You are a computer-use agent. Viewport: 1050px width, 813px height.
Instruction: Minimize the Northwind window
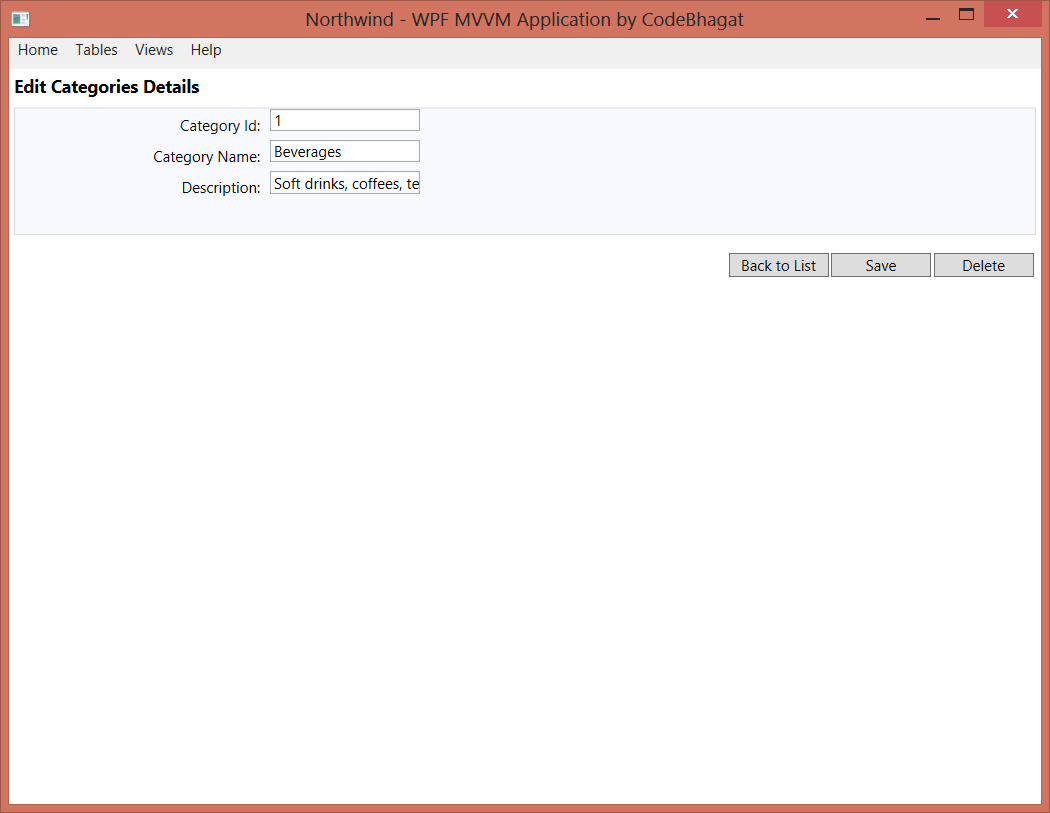click(932, 17)
